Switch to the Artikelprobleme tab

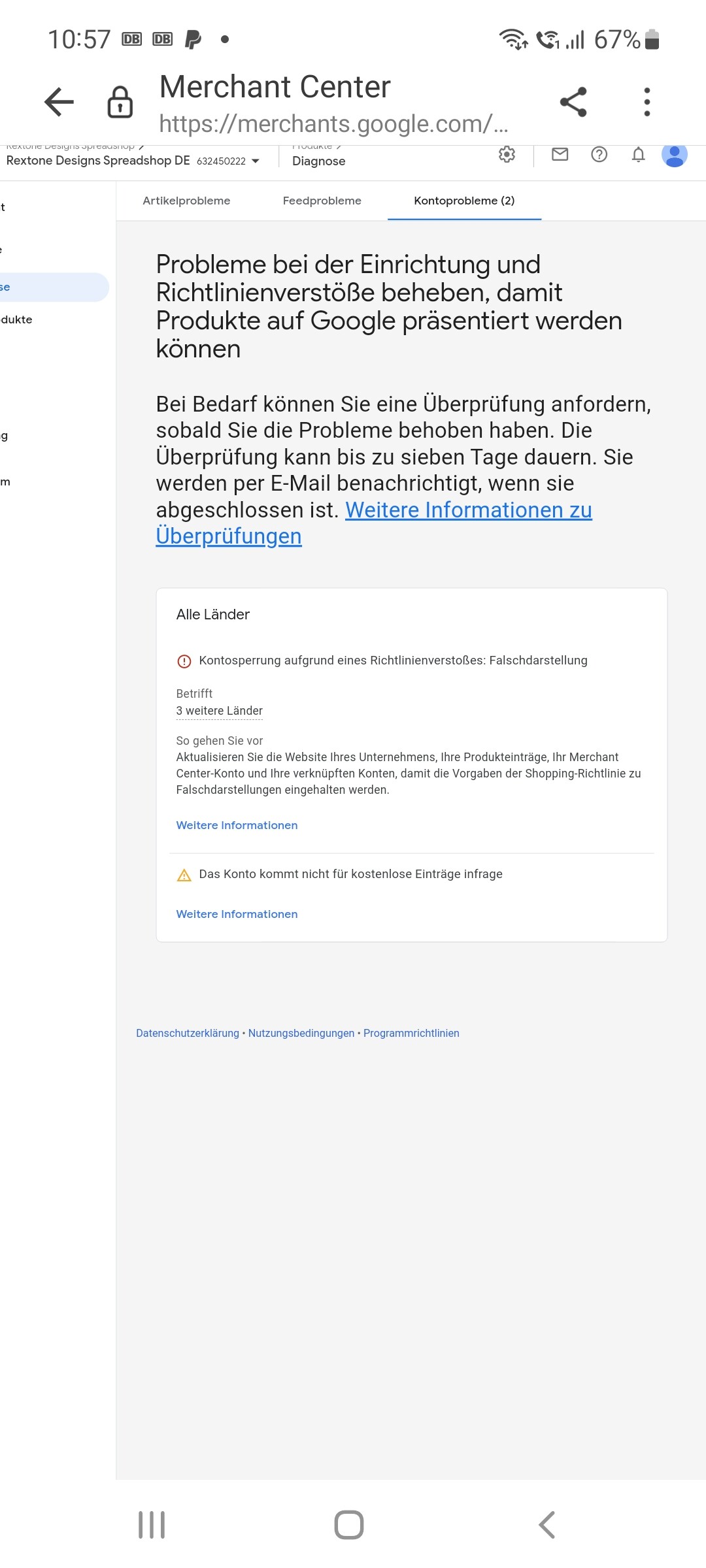[186, 201]
